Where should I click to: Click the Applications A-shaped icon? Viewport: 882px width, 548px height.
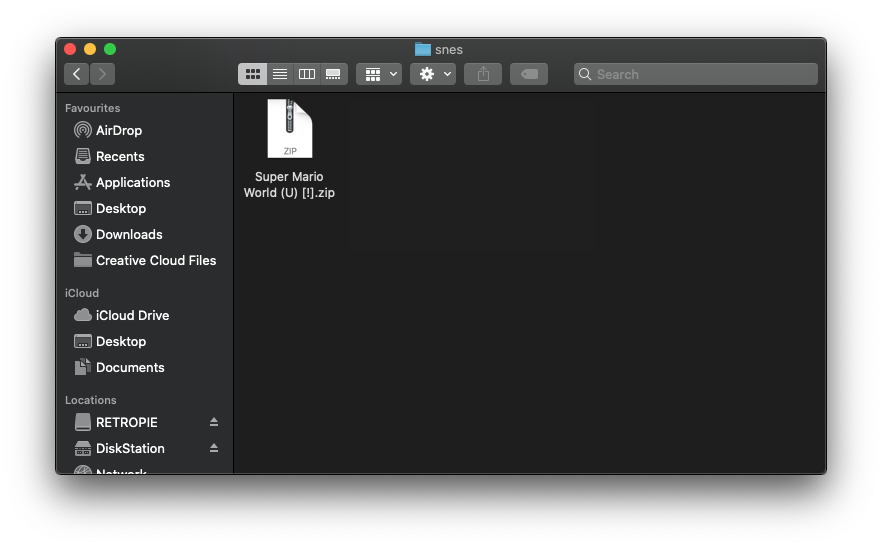coord(83,182)
